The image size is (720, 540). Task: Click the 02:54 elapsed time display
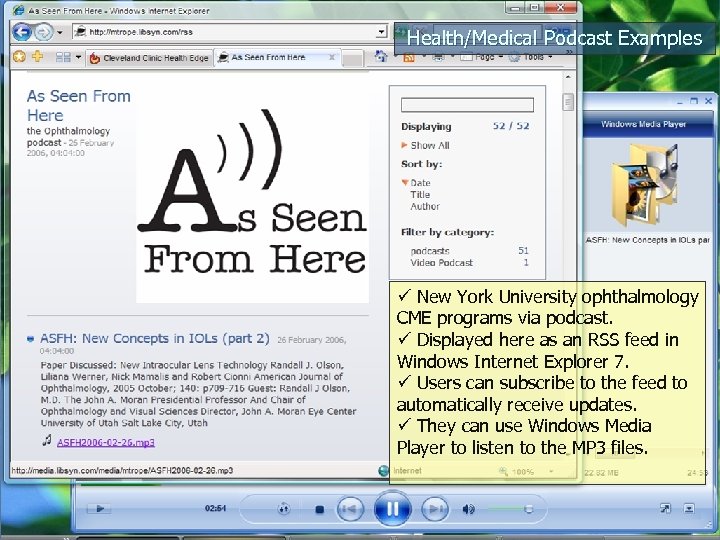pyautogui.click(x=215, y=508)
